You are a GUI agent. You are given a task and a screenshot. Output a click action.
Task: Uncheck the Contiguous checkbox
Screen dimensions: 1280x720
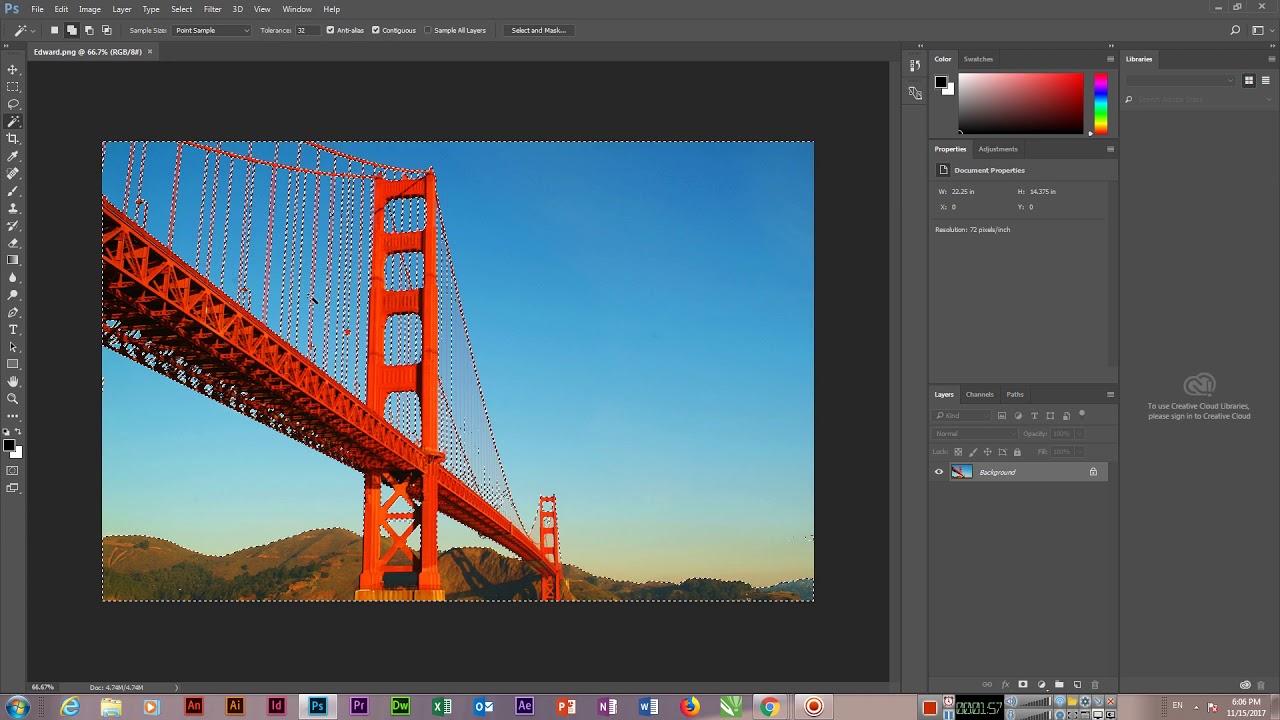pos(376,30)
